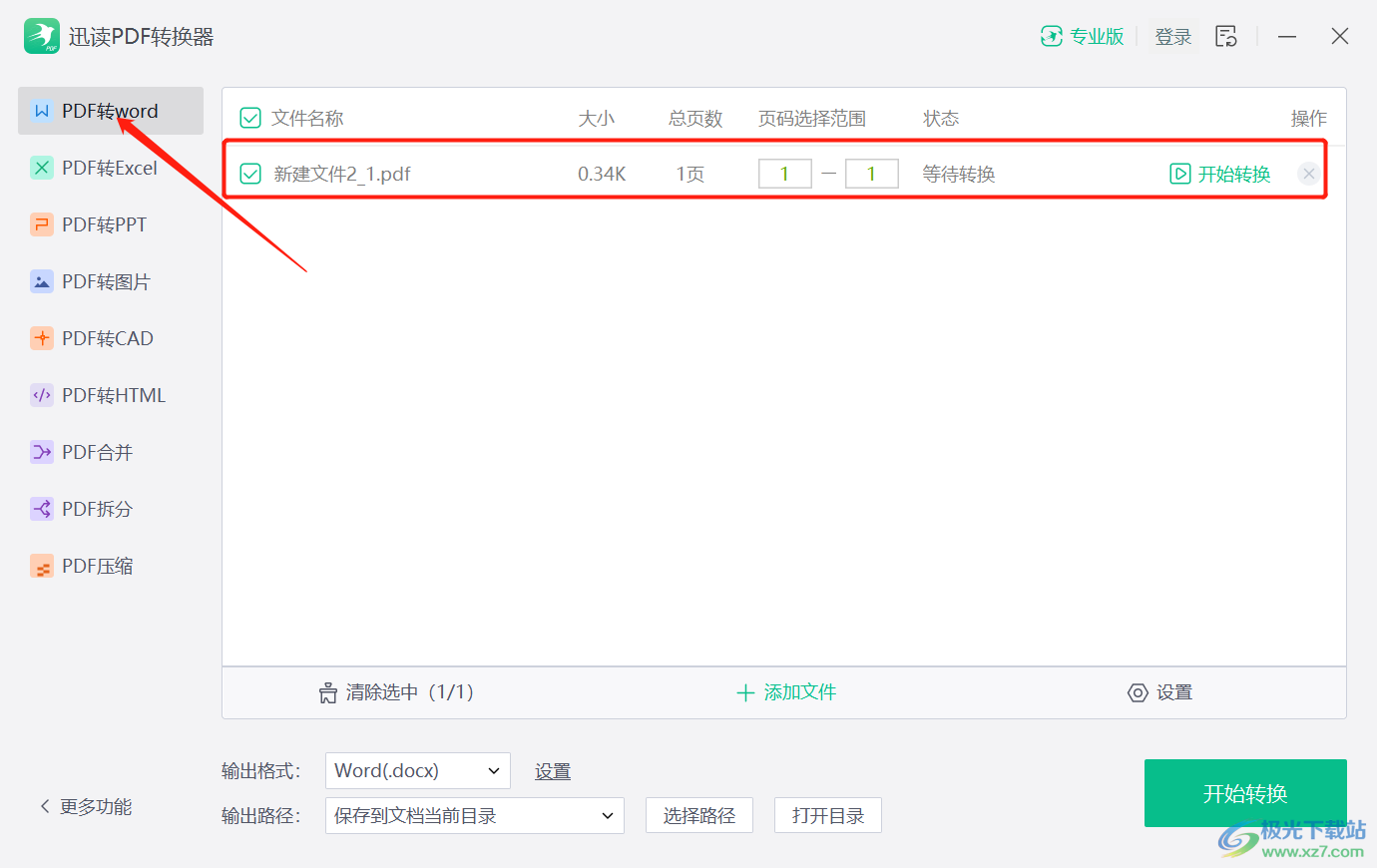Click the 1页 total pages value
This screenshot has width=1377, height=868.
pos(690,174)
